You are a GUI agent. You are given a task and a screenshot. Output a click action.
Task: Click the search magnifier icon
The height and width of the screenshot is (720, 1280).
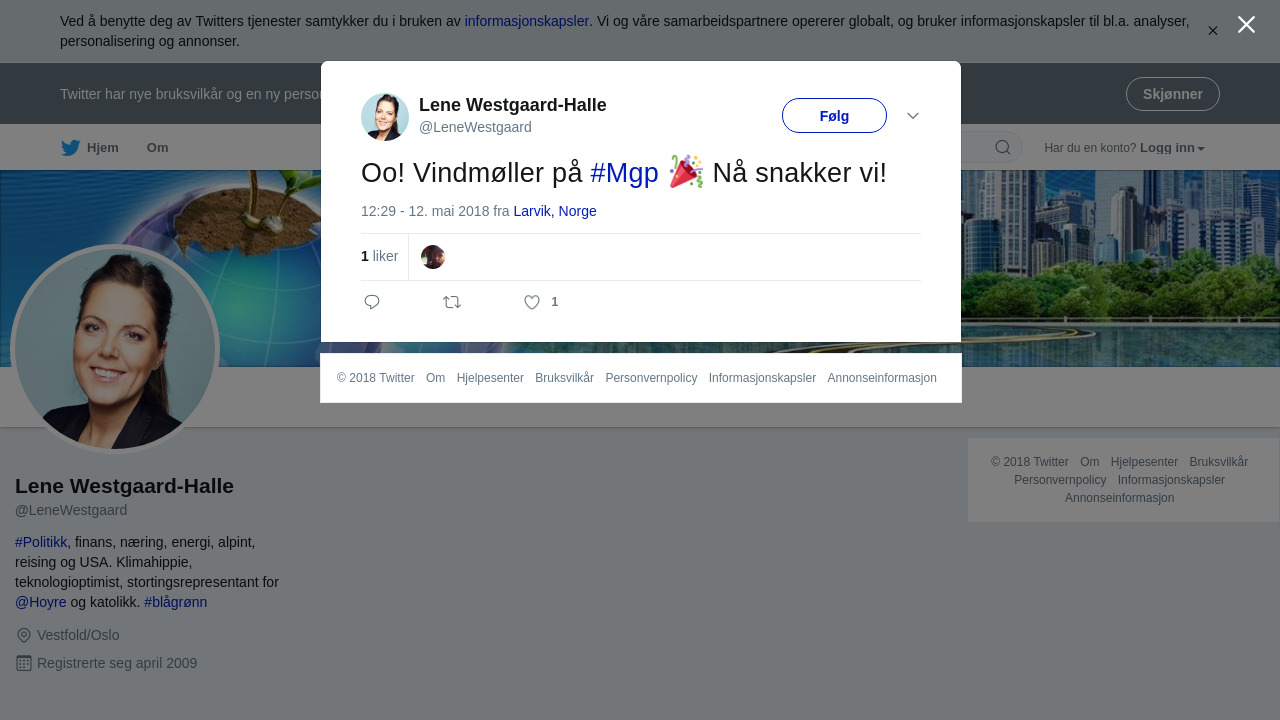[x=1003, y=147]
